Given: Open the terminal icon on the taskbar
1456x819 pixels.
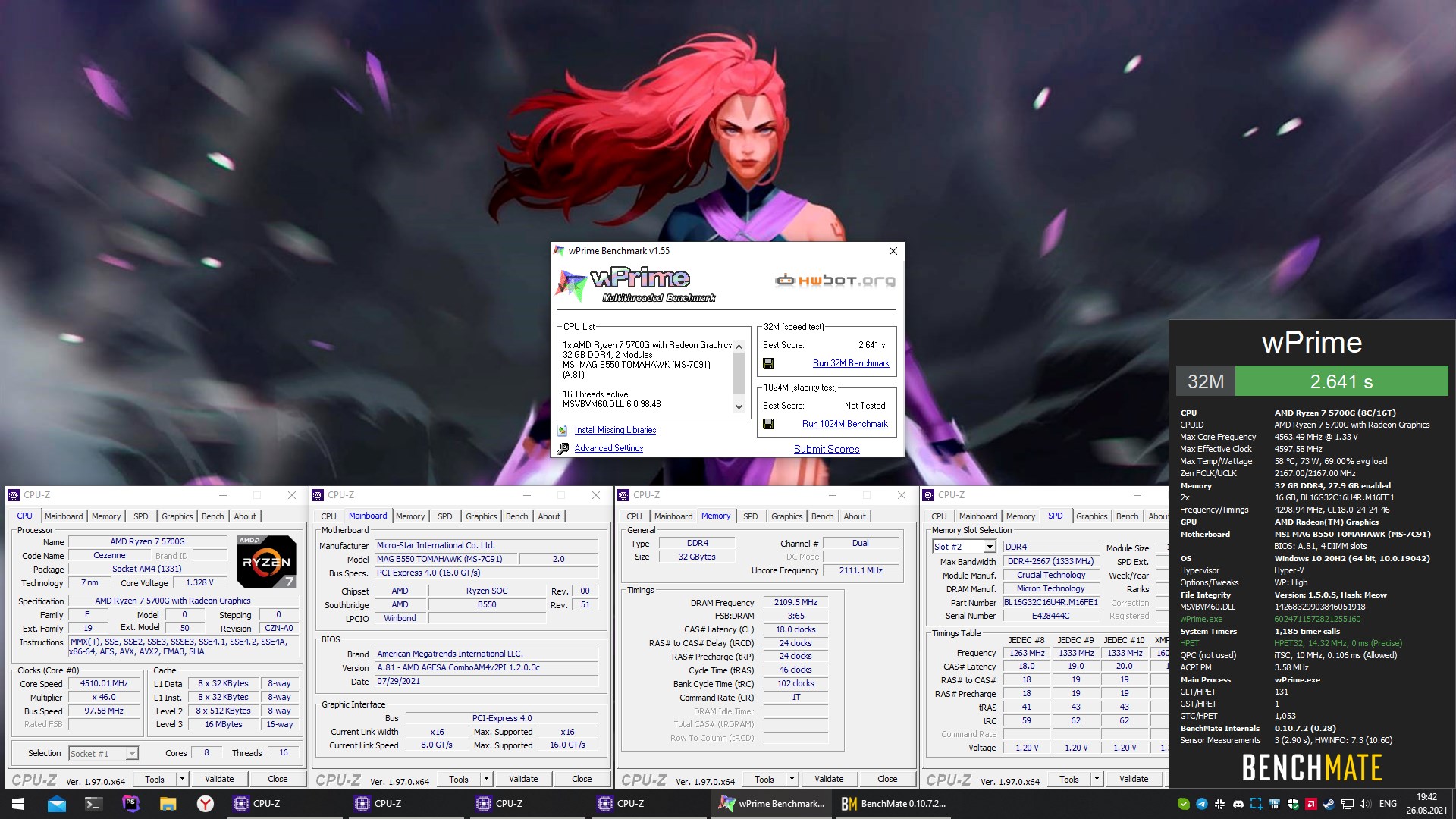Looking at the screenshot, I should coord(93,804).
